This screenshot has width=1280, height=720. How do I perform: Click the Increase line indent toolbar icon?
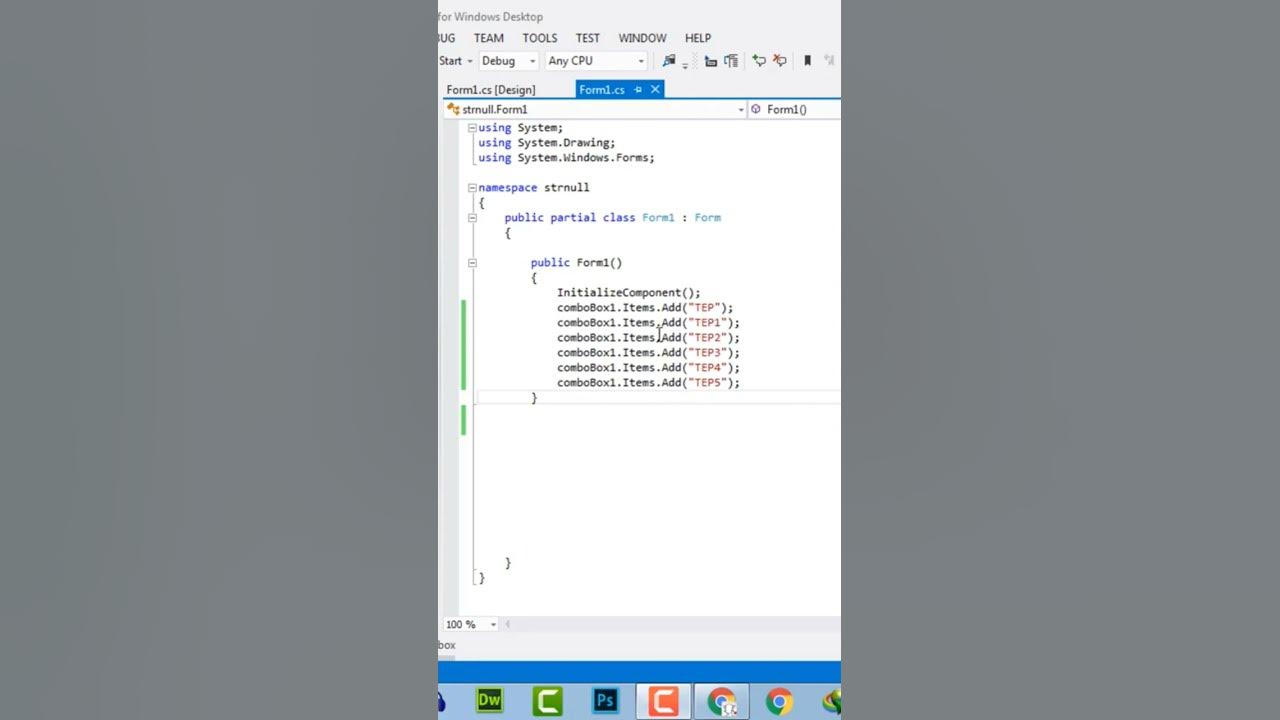(731, 61)
